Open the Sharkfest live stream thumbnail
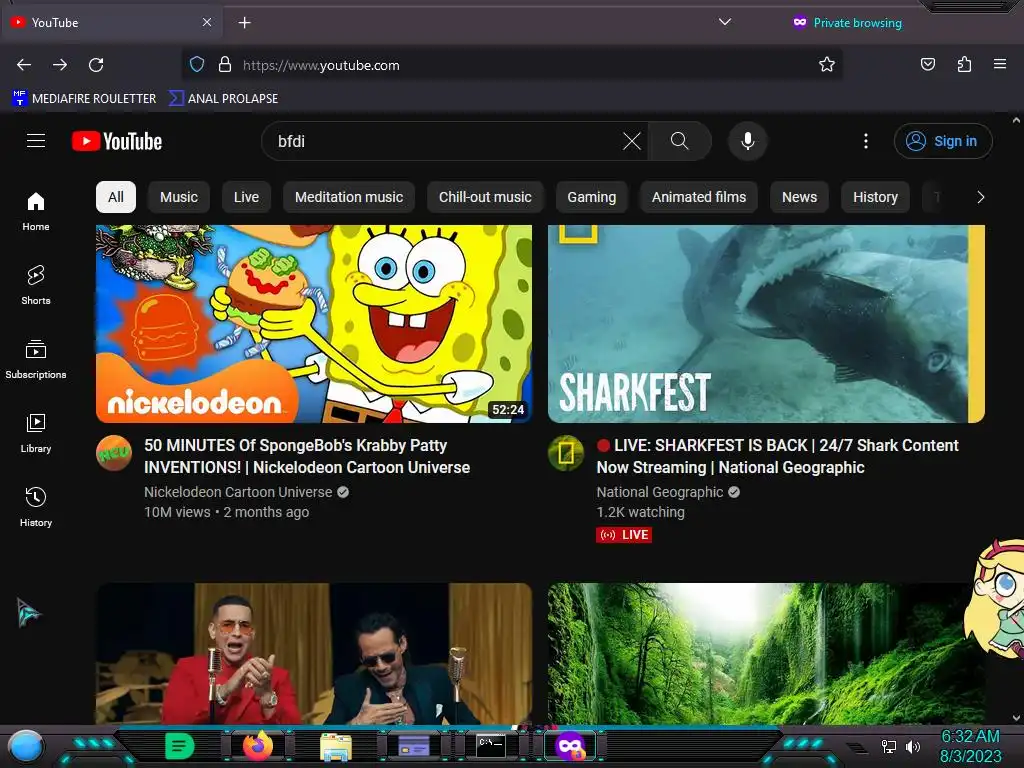 pyautogui.click(x=766, y=324)
